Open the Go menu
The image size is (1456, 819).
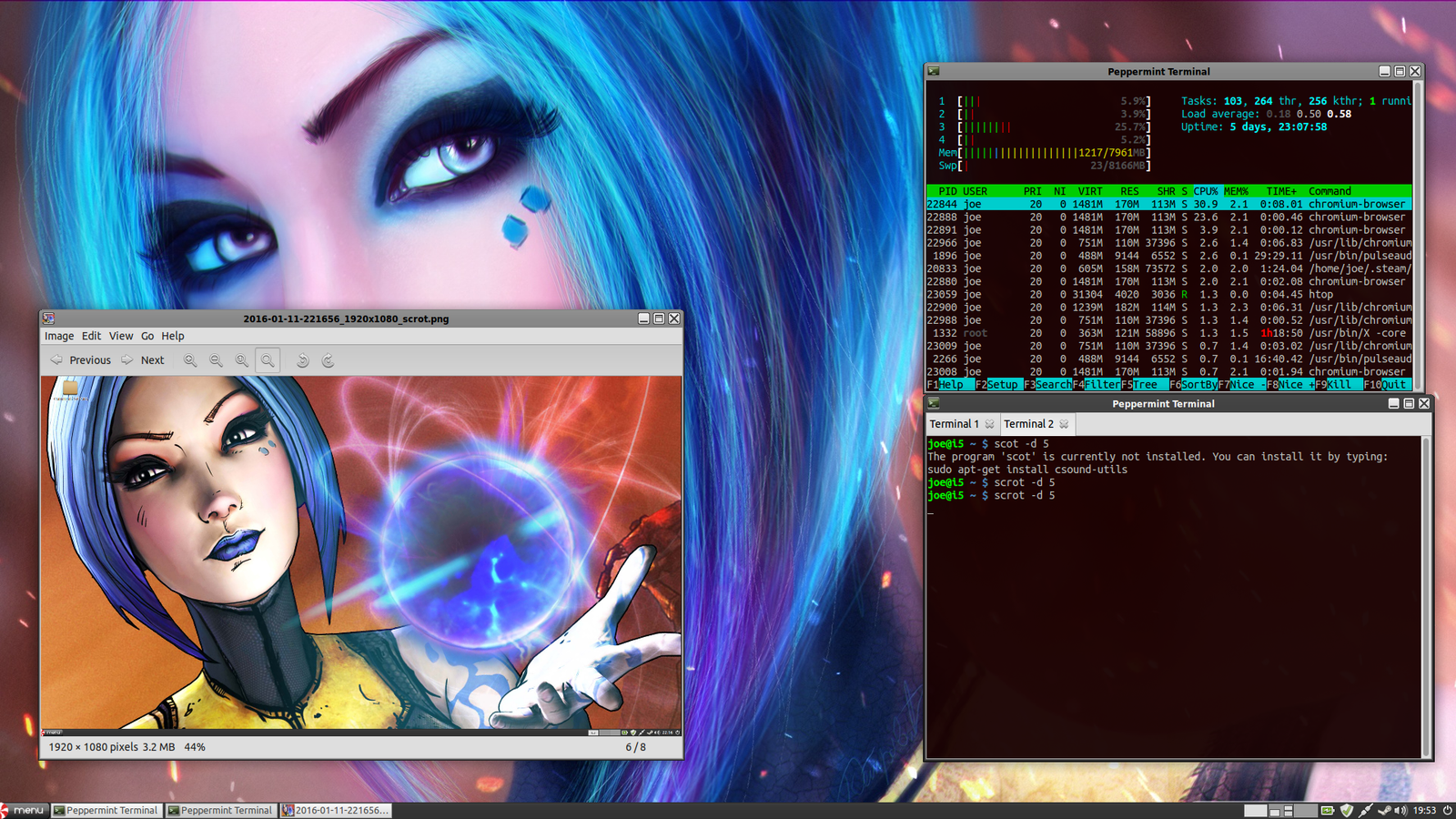point(147,336)
